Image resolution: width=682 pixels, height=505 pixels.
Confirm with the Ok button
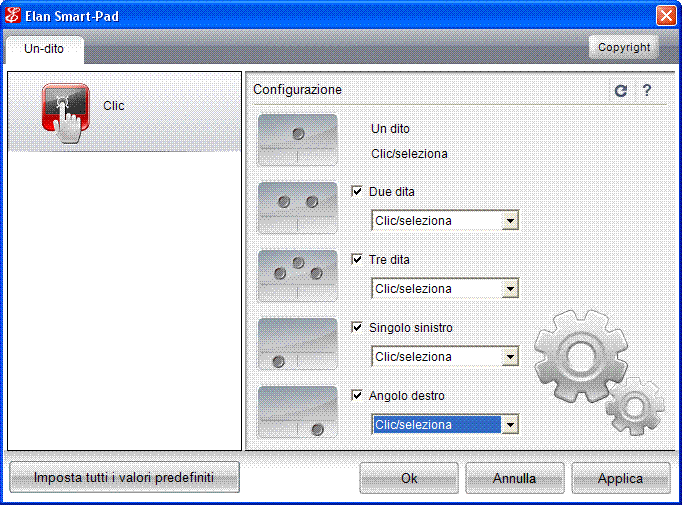[409, 478]
